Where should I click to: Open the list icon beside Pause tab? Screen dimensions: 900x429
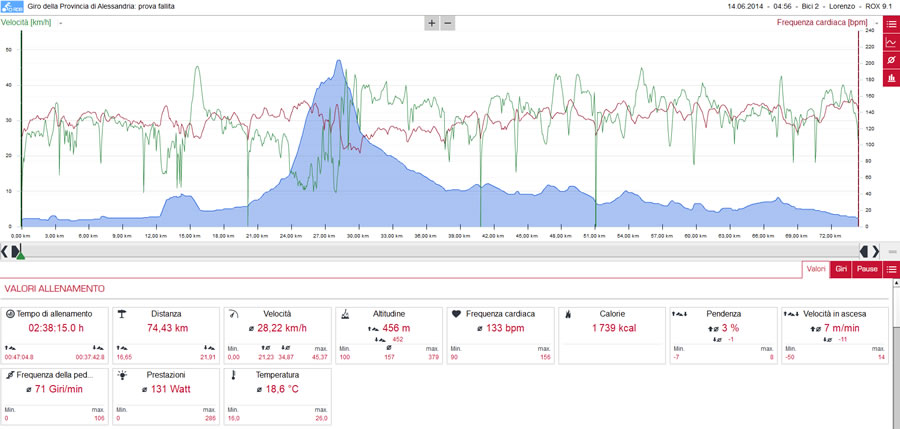point(891,269)
